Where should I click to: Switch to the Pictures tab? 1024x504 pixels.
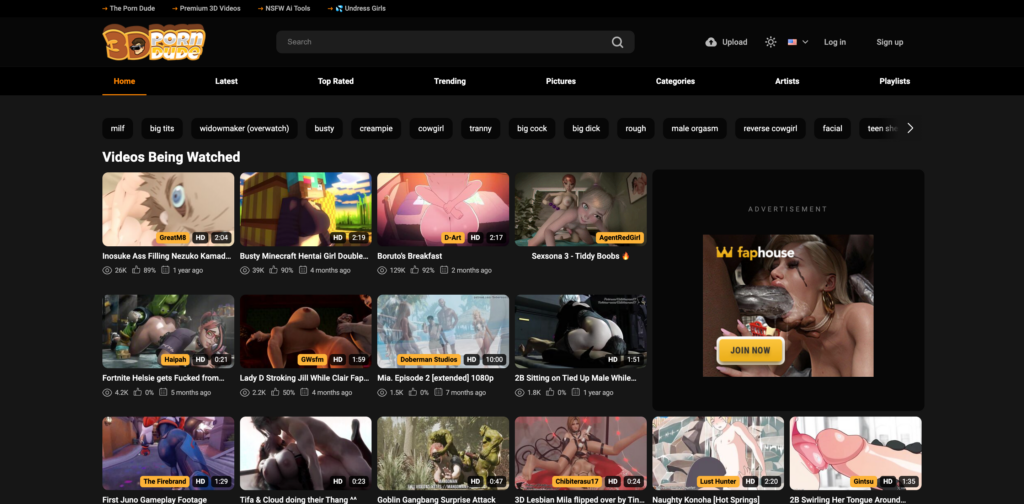coord(561,82)
